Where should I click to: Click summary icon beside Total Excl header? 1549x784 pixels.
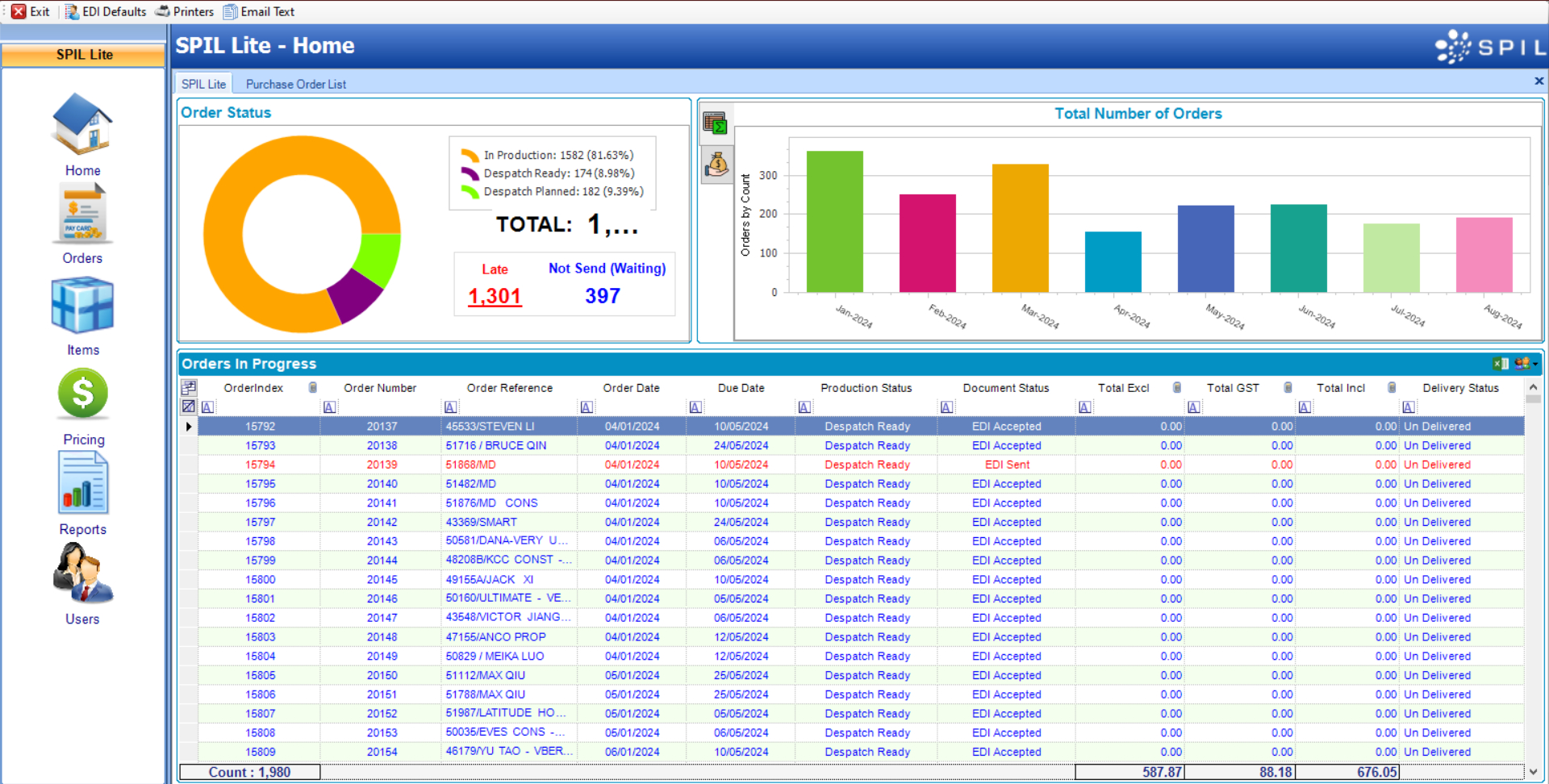[x=1177, y=388]
